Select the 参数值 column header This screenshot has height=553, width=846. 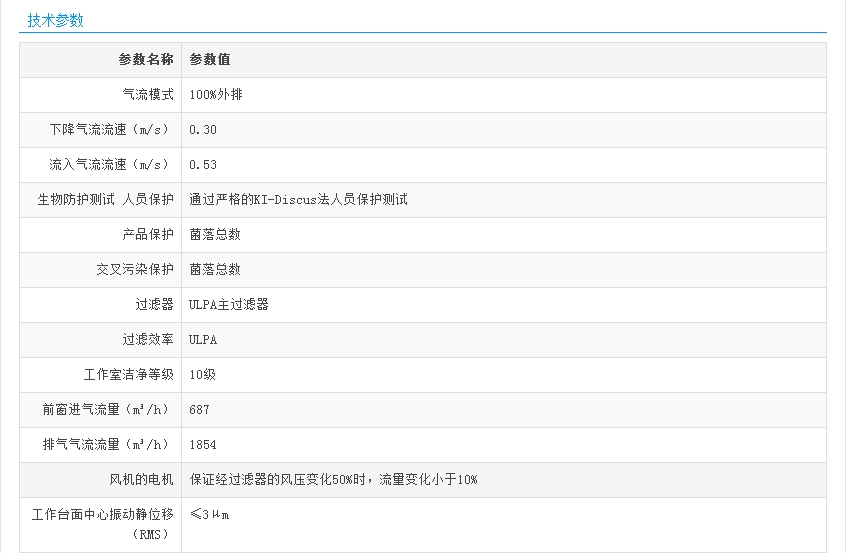pyautogui.click(x=210, y=60)
